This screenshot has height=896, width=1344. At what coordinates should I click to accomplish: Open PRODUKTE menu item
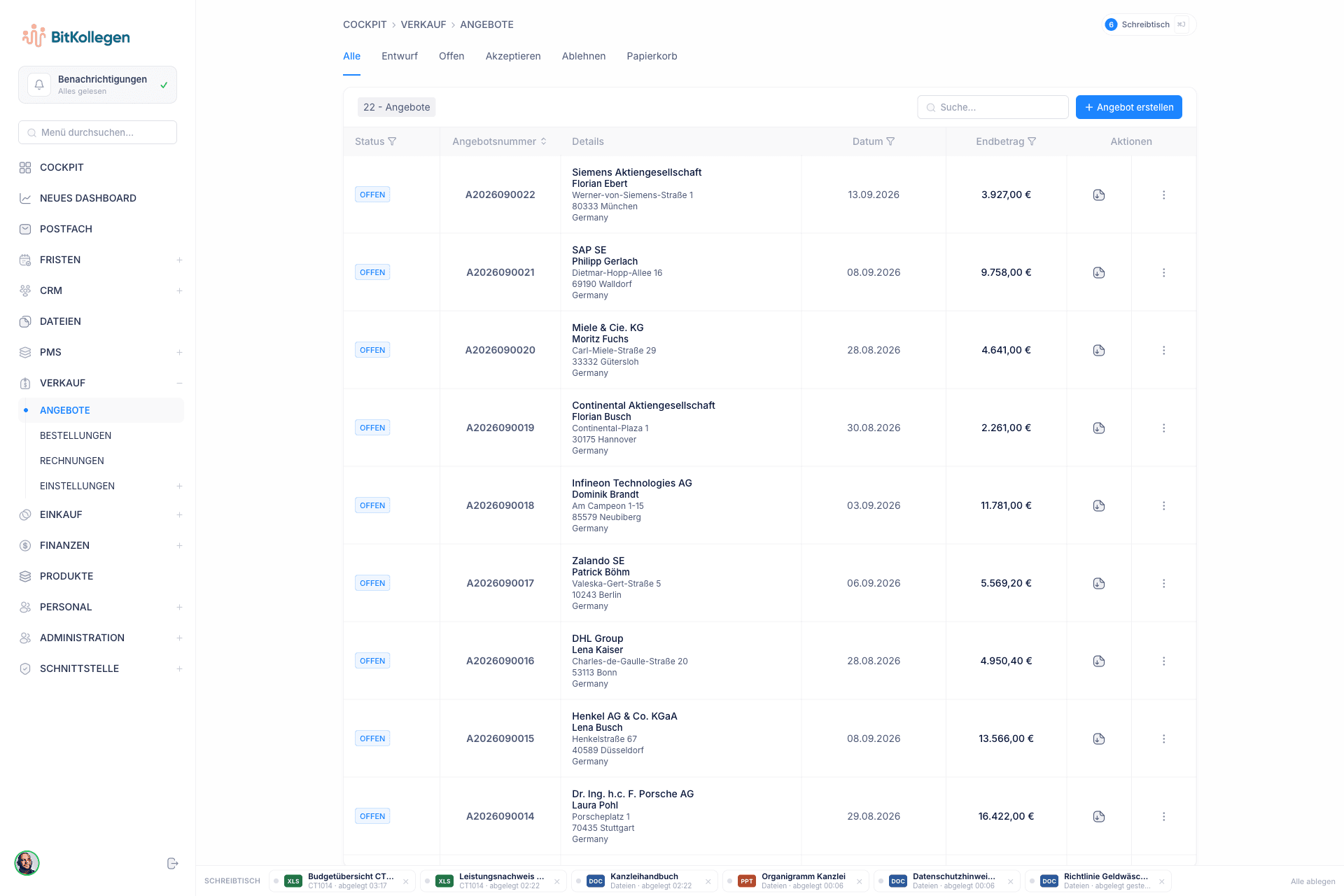point(66,576)
